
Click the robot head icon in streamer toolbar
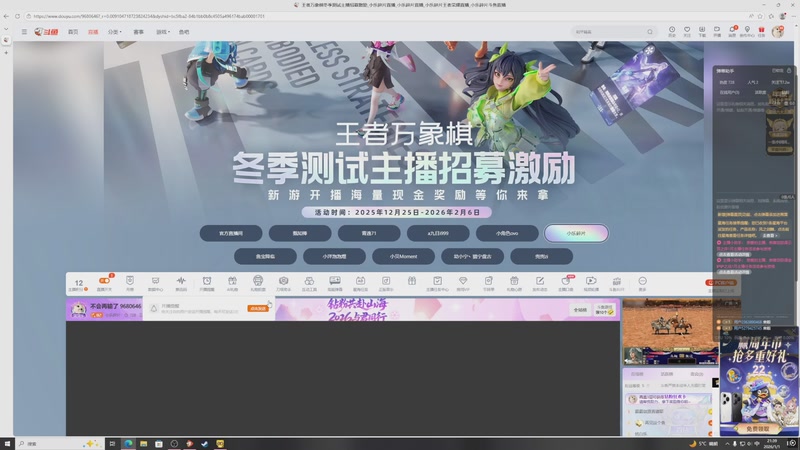258,281
